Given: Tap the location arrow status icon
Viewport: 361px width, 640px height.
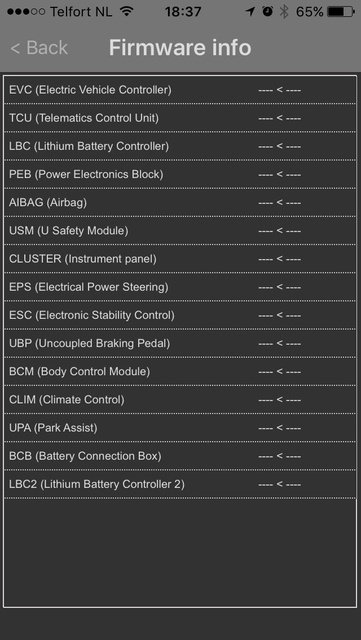Looking at the screenshot, I should [x=250, y=11].
